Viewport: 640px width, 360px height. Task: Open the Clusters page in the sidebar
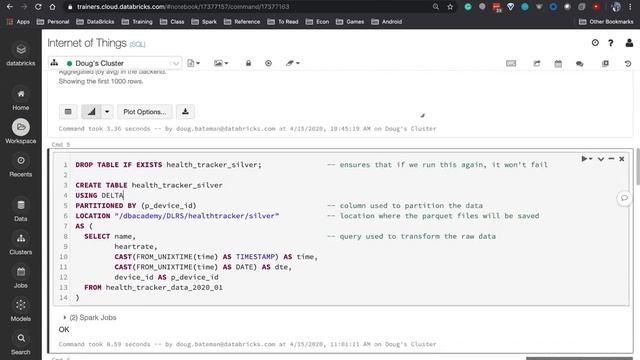click(x=21, y=243)
